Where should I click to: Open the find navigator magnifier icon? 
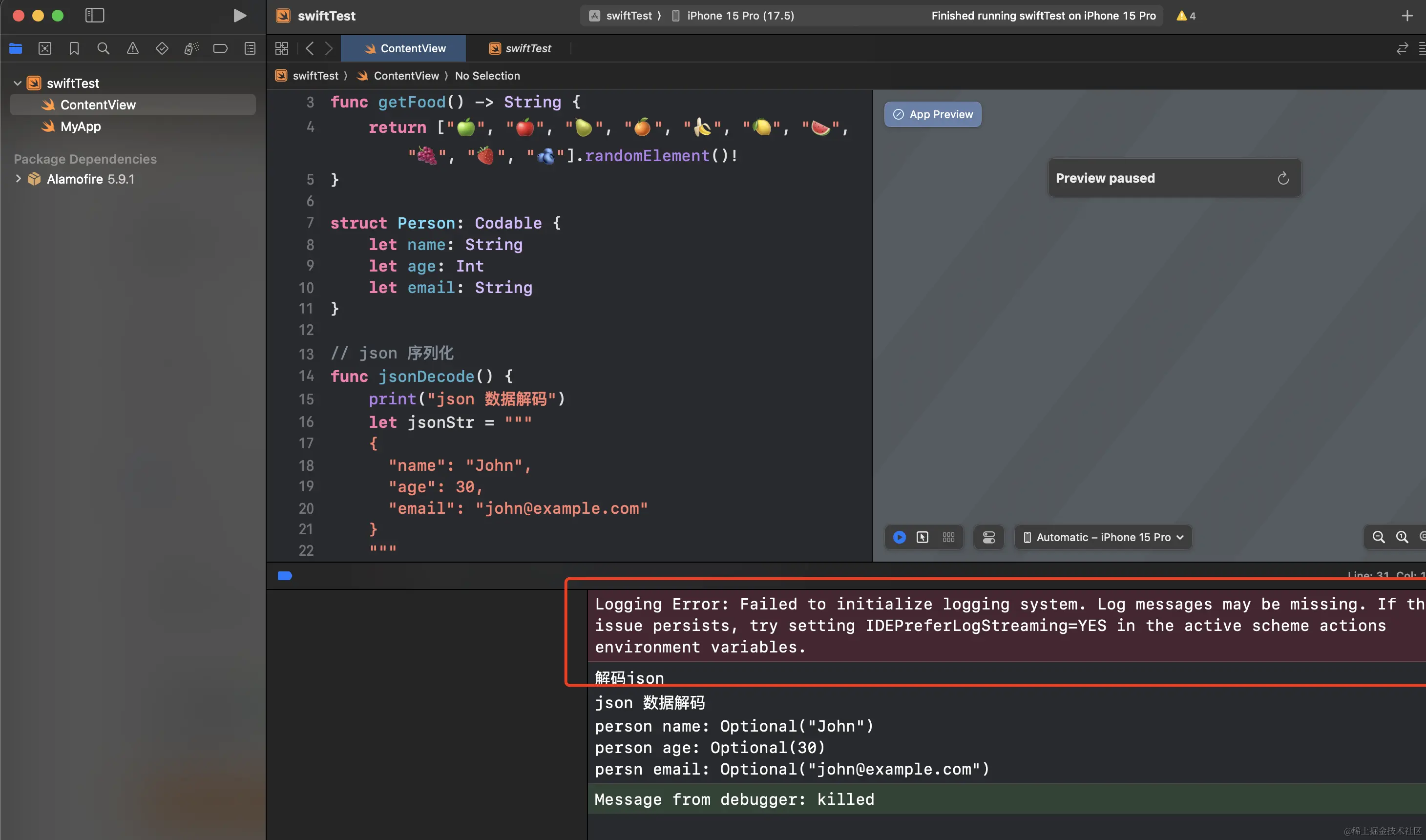pyautogui.click(x=103, y=49)
